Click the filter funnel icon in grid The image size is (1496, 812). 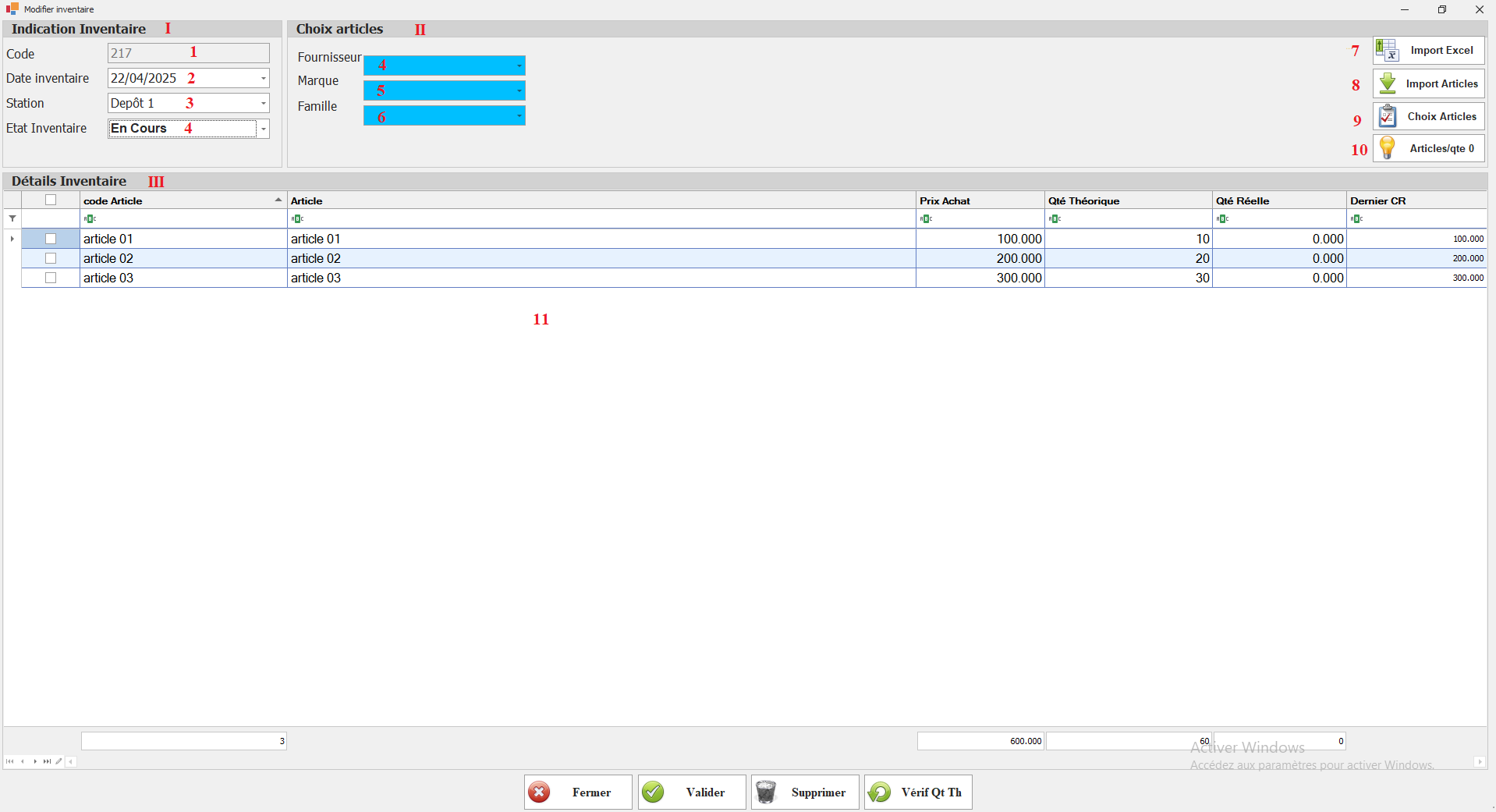[x=12, y=219]
